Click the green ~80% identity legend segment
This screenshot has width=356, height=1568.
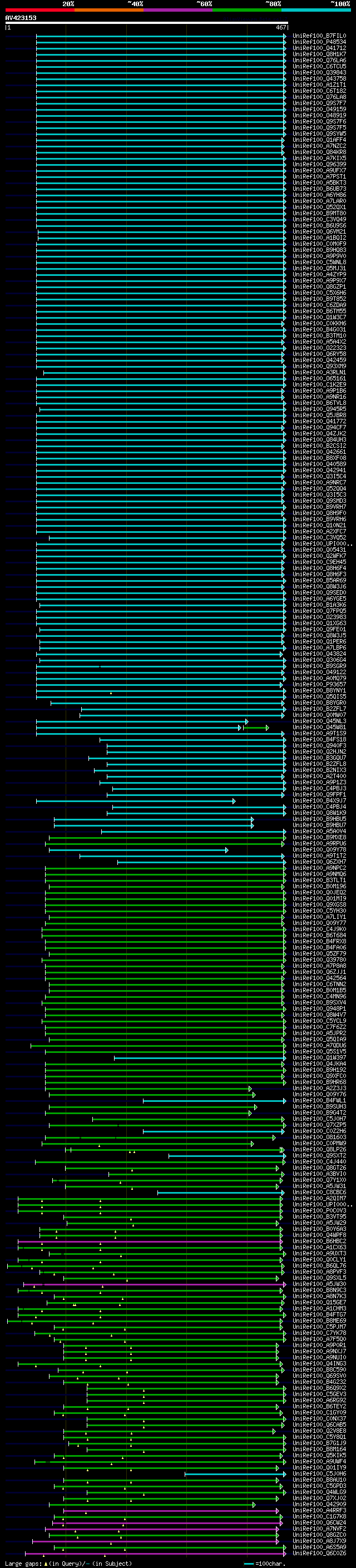pyautogui.click(x=247, y=10)
